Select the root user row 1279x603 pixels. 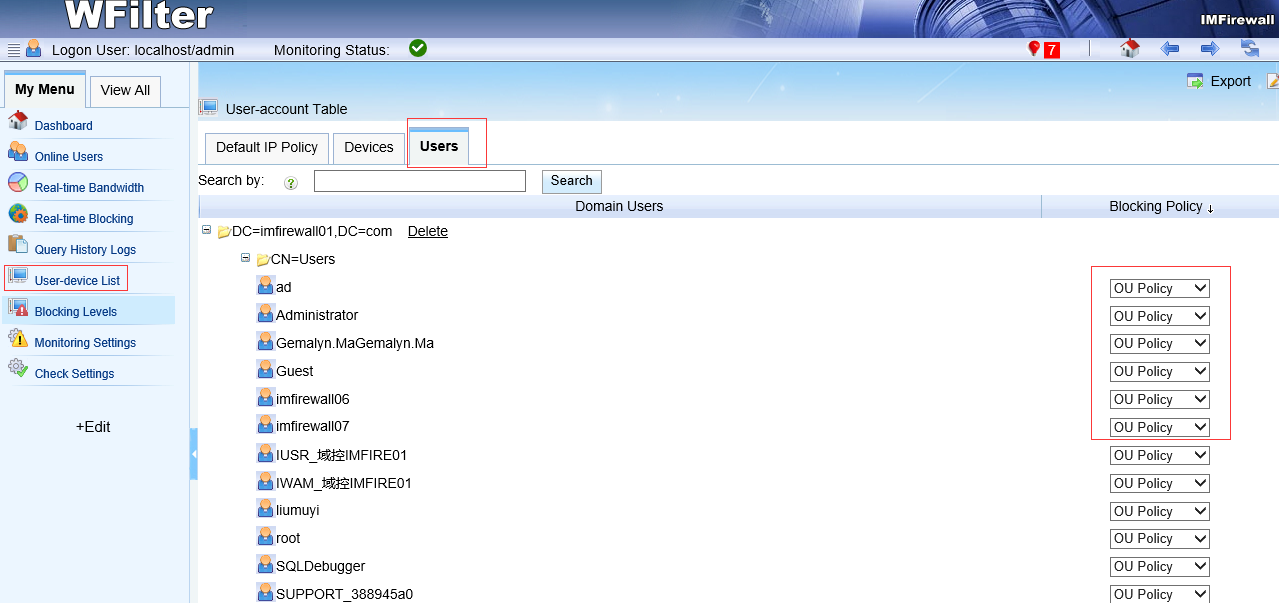[288, 538]
